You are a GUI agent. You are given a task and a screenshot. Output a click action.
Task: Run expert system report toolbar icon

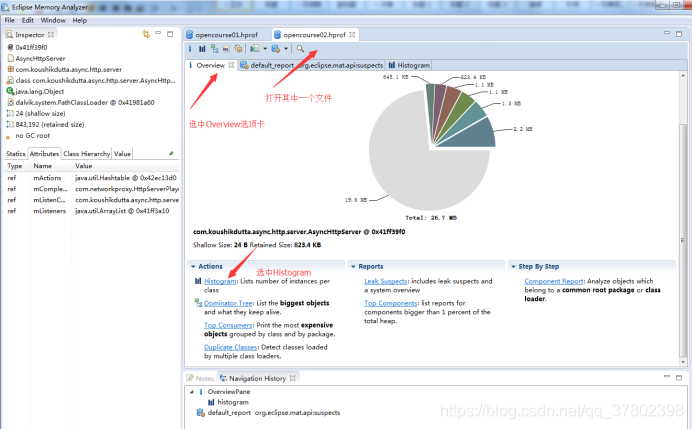tap(255, 49)
